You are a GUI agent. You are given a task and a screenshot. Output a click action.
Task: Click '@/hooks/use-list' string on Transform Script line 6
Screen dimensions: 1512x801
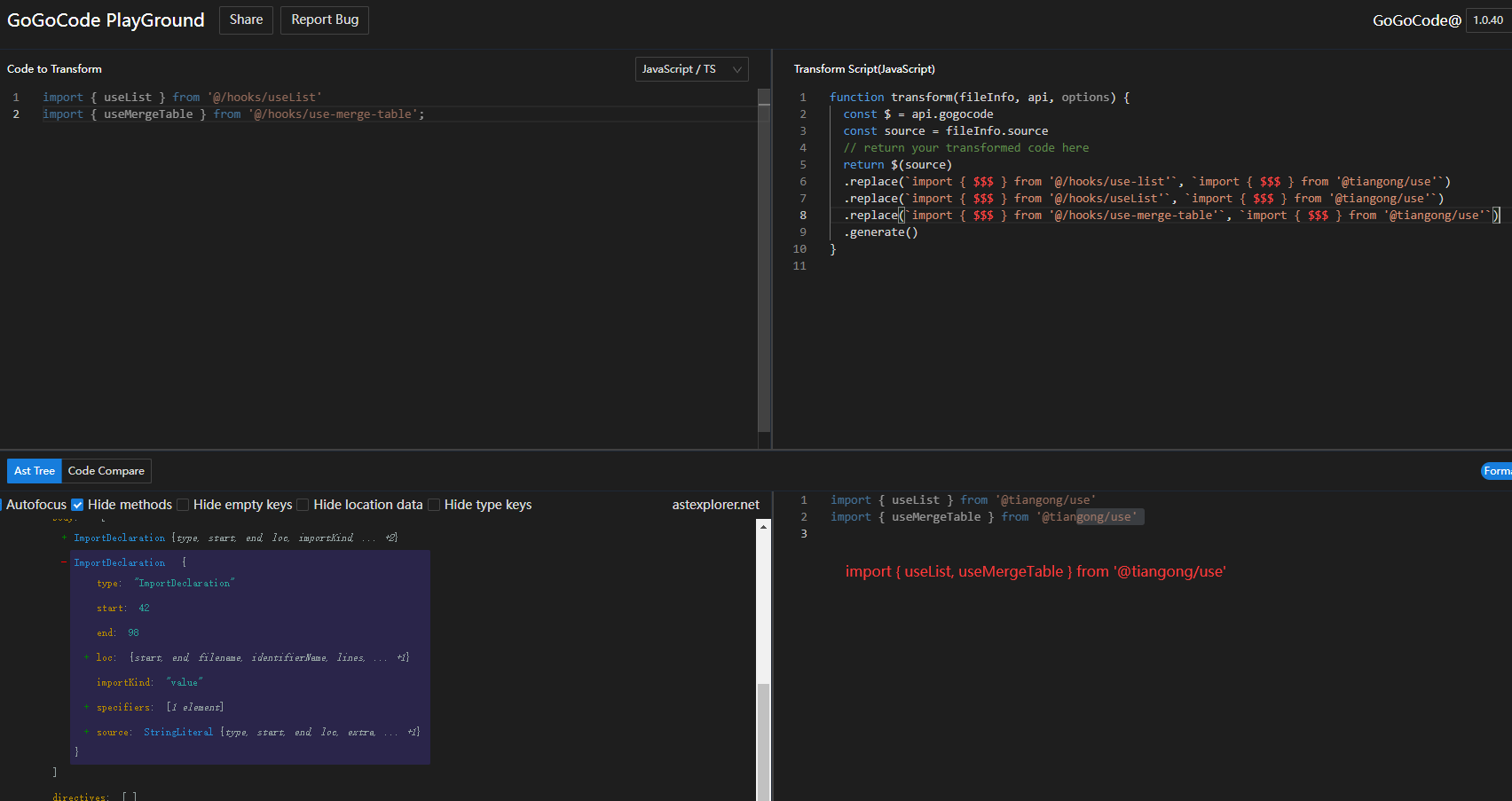pos(1110,182)
